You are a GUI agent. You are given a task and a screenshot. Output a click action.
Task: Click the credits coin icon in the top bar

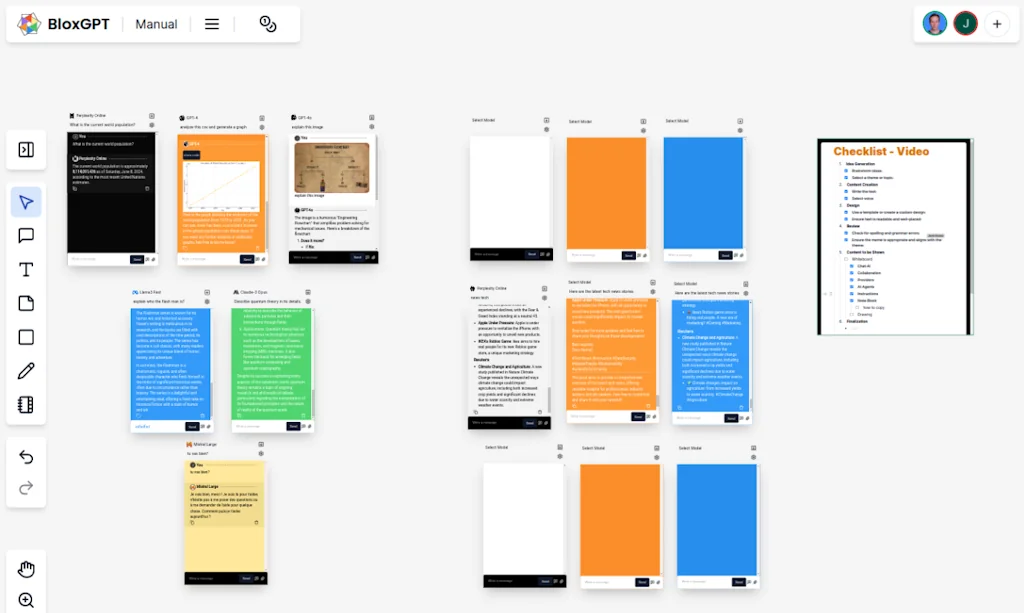point(267,23)
